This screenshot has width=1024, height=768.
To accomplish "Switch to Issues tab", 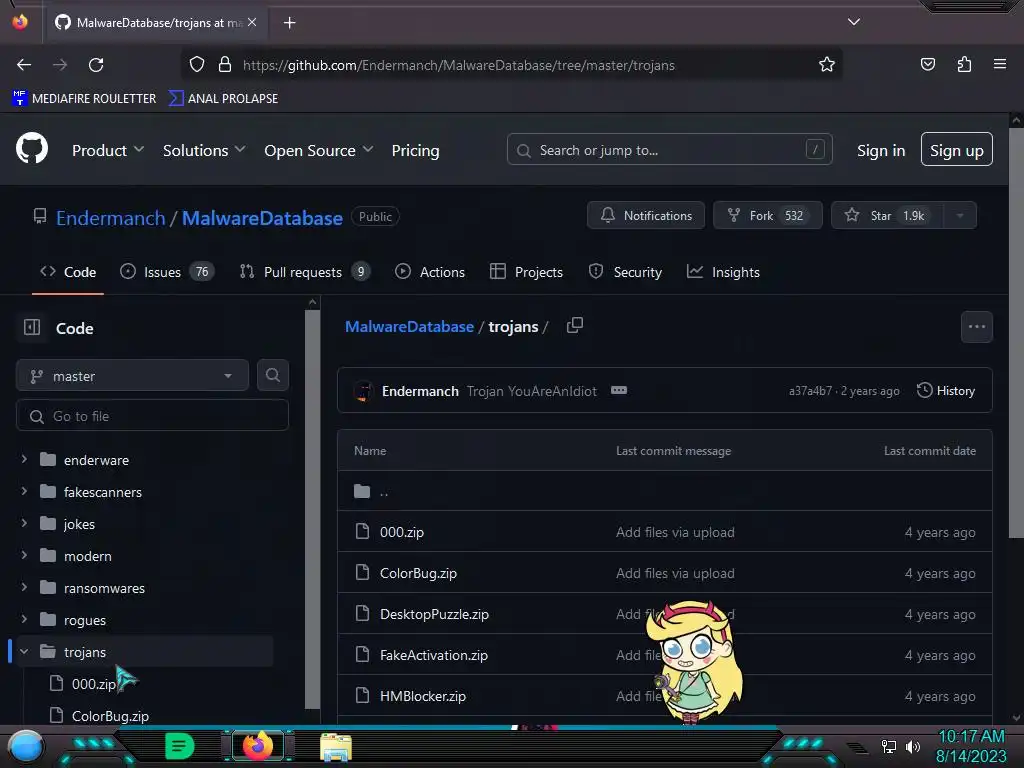I will click(167, 272).
